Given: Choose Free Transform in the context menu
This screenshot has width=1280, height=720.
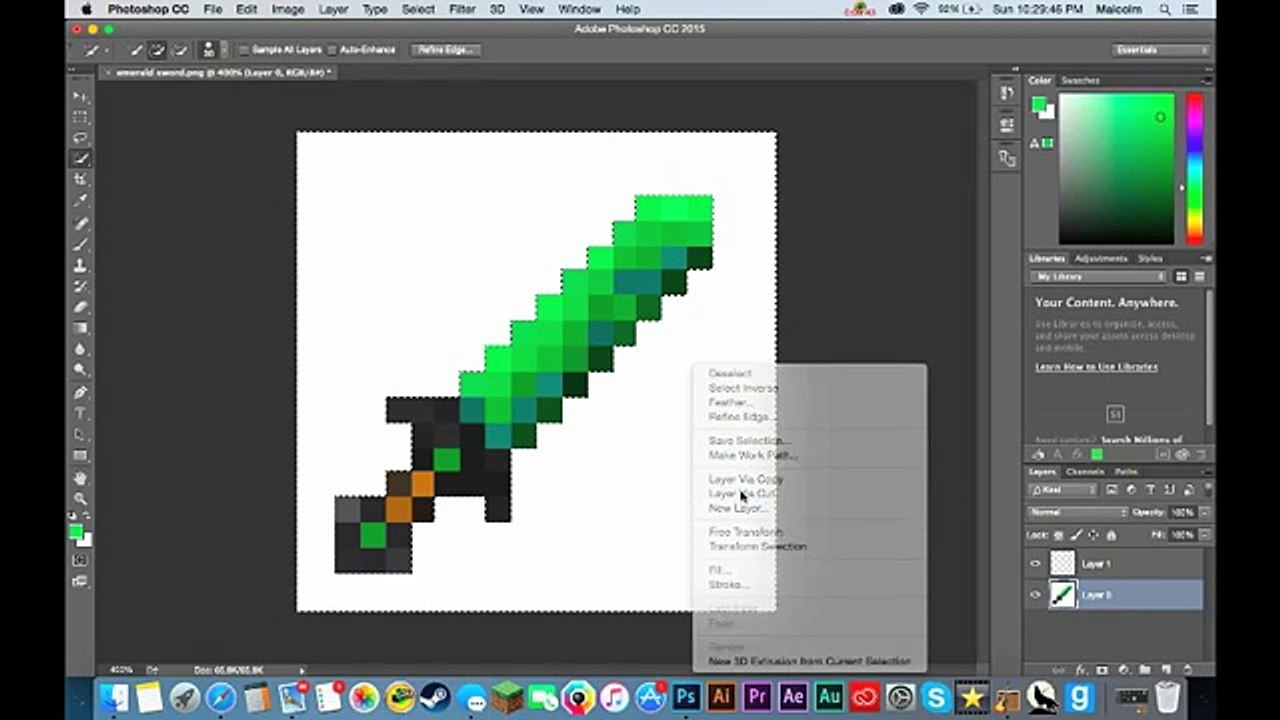Looking at the screenshot, I should point(745,532).
